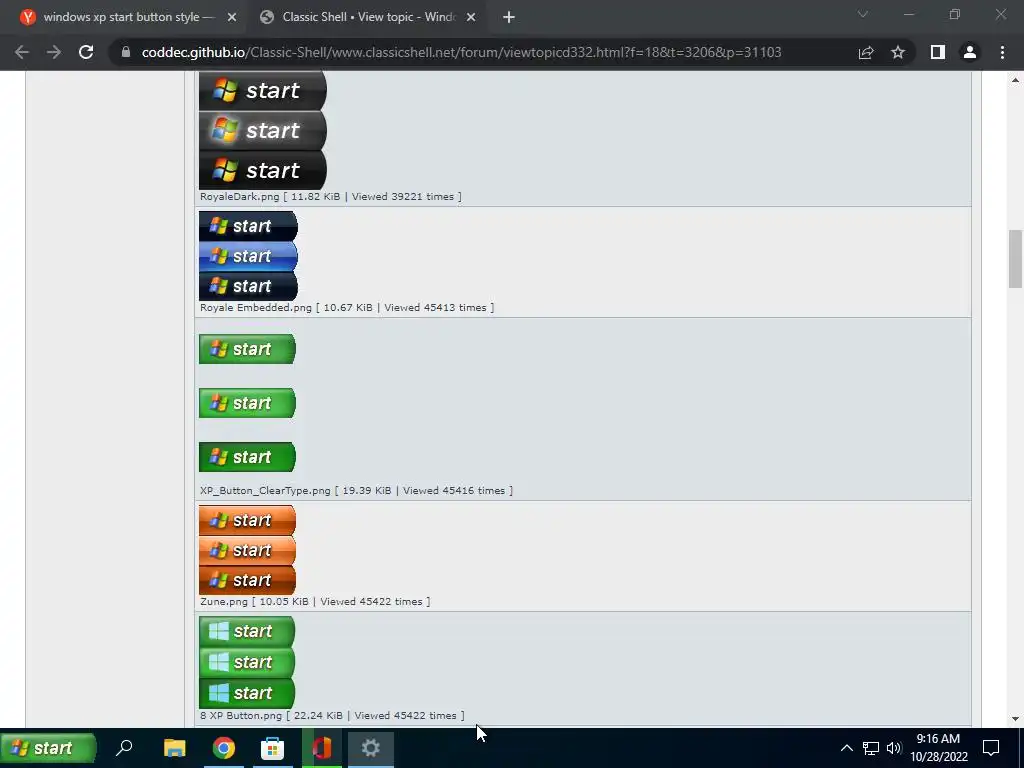
Task: Open Microsoft Store from the taskbar
Action: tap(272, 748)
